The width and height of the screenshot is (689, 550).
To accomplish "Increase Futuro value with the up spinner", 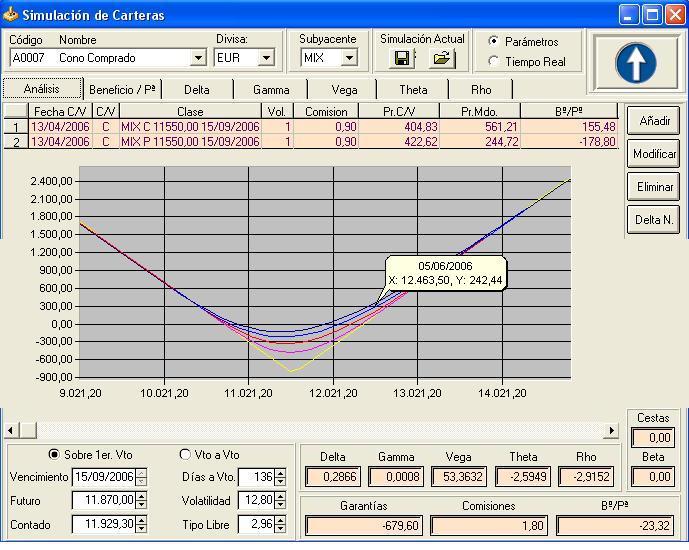I will [x=141, y=496].
